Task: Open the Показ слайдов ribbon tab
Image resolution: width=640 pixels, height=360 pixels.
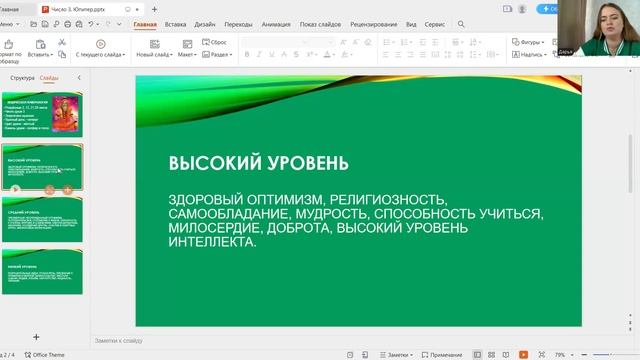Action: (320, 24)
